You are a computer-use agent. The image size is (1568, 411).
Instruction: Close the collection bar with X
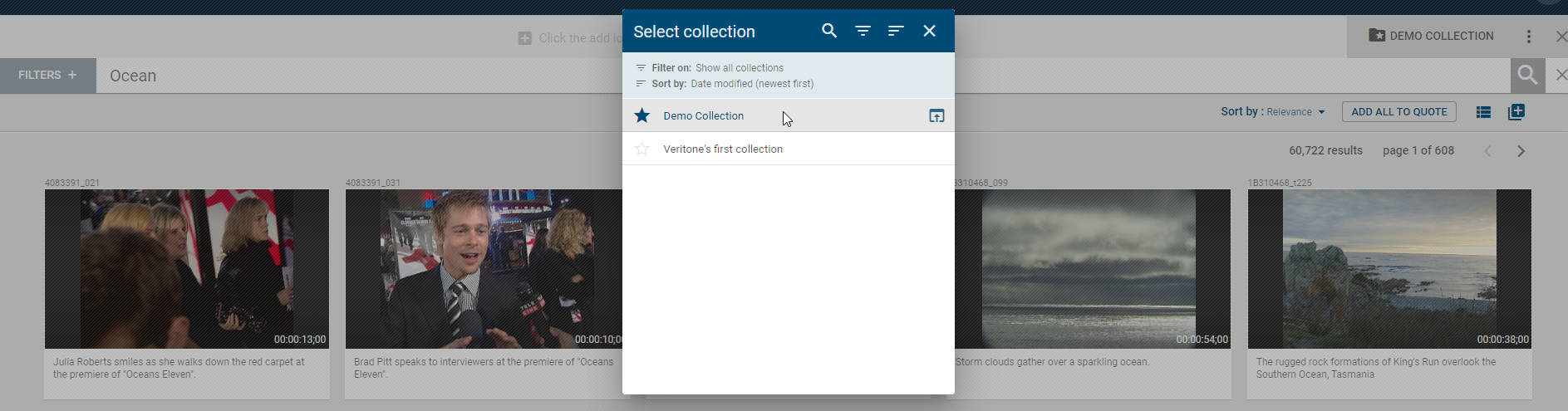[x=1561, y=37]
